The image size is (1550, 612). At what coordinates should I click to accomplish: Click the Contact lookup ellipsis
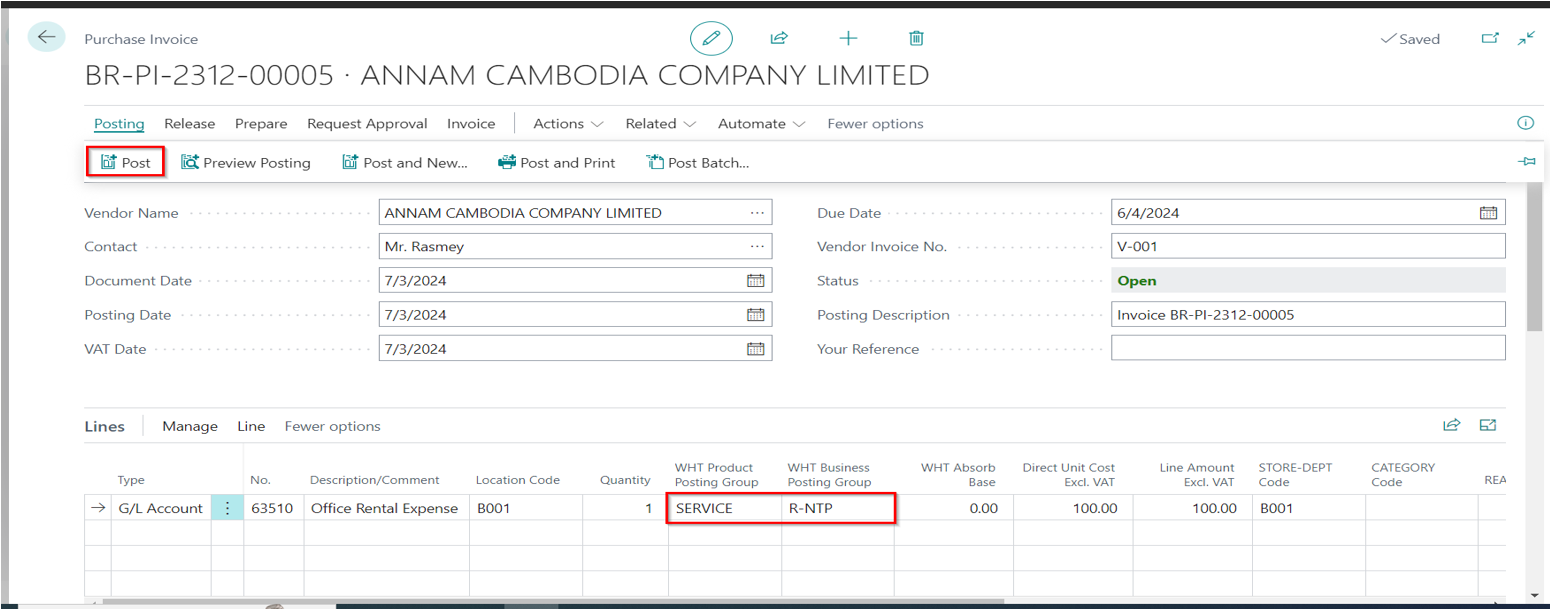pos(757,247)
